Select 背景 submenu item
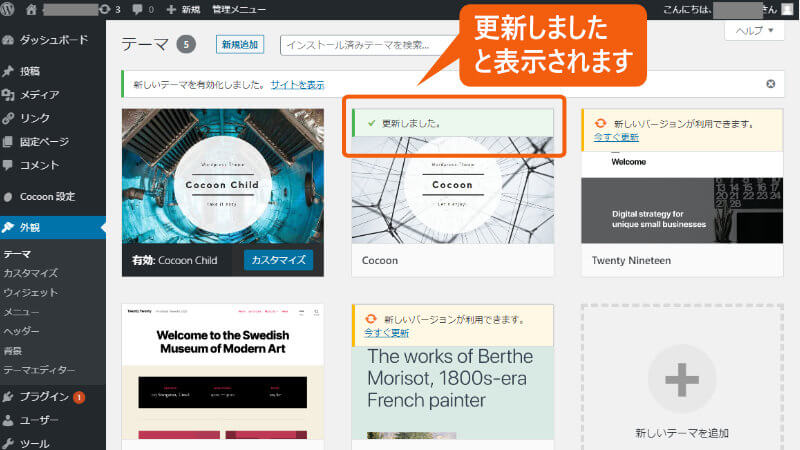 click(13, 351)
